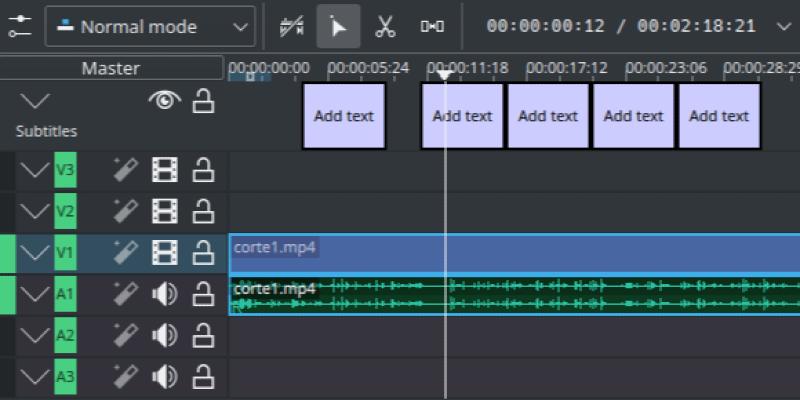Open the Normal mode dropdown
This screenshot has height=400, width=800.
coord(150,27)
